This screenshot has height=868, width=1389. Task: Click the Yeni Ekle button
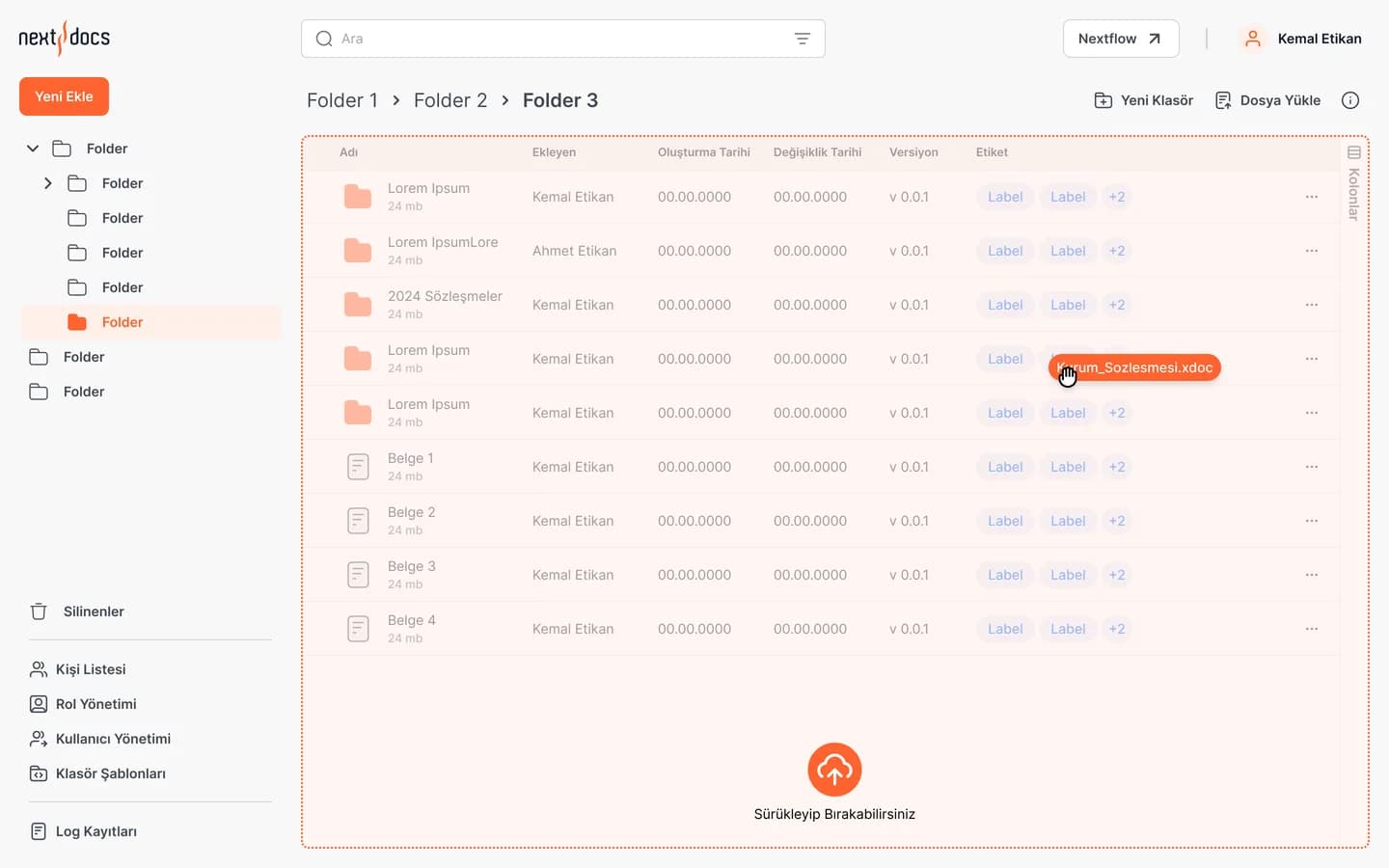(64, 96)
